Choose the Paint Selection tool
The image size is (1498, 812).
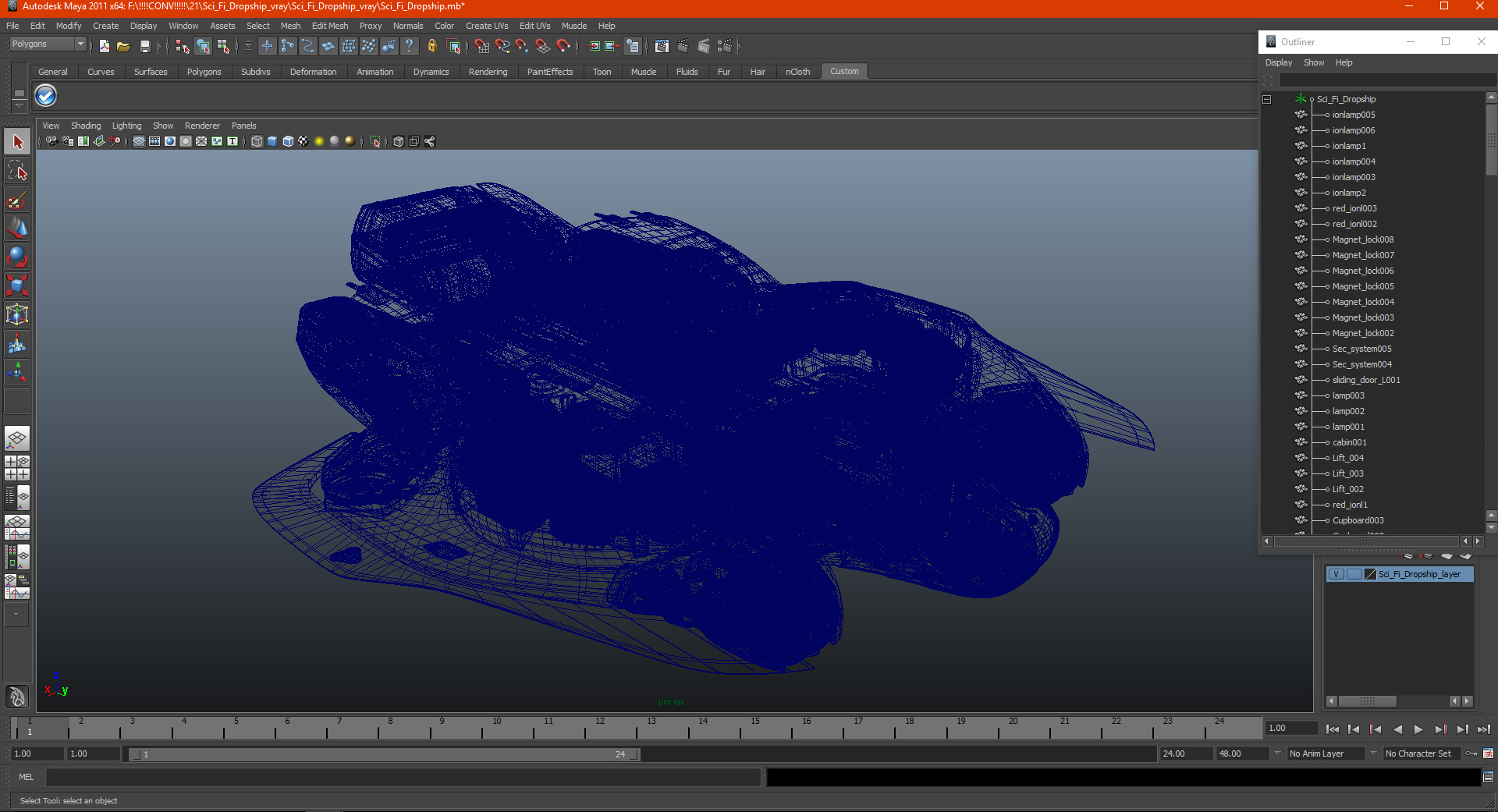click(17, 200)
